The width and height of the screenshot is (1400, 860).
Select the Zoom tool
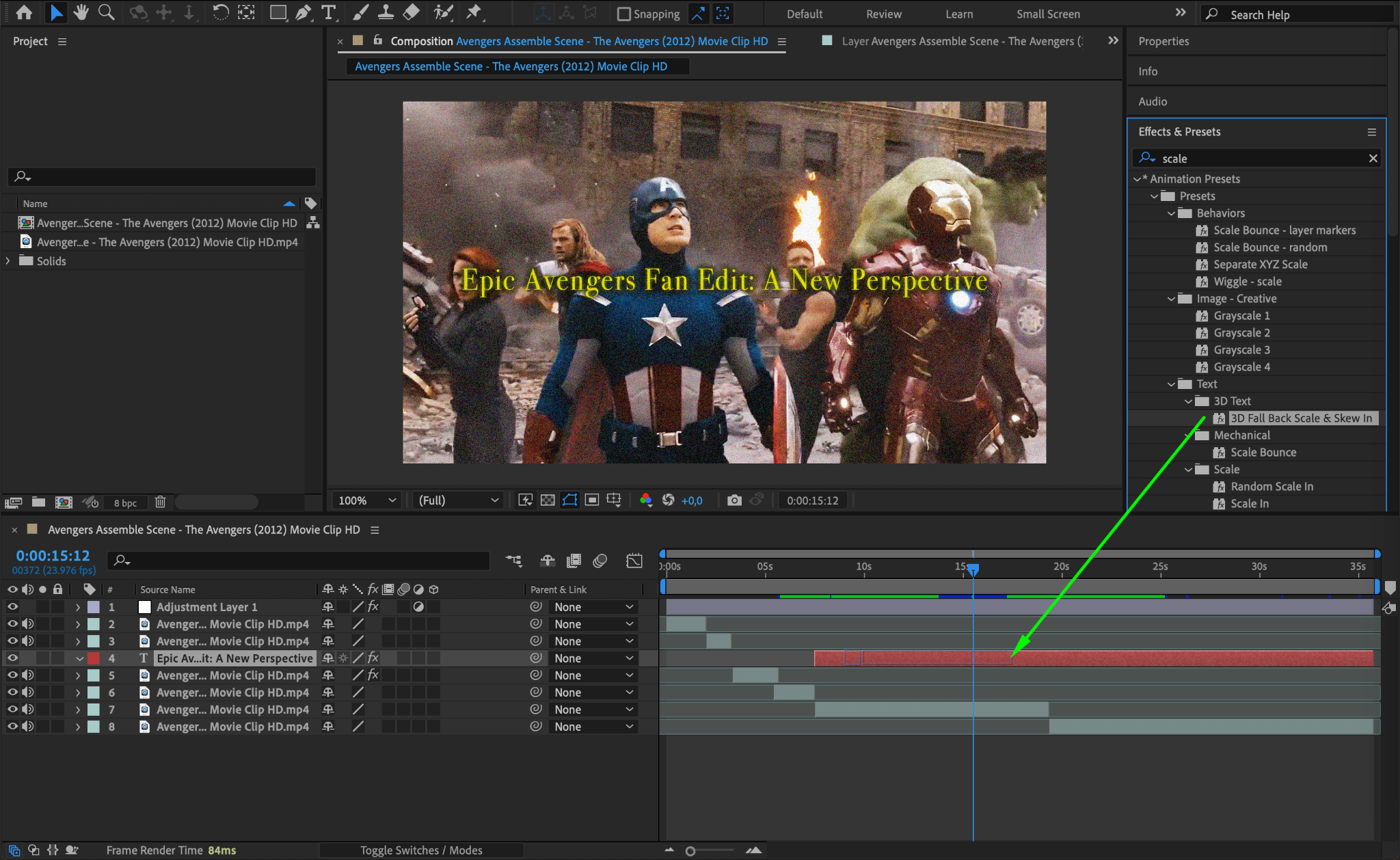[x=106, y=12]
